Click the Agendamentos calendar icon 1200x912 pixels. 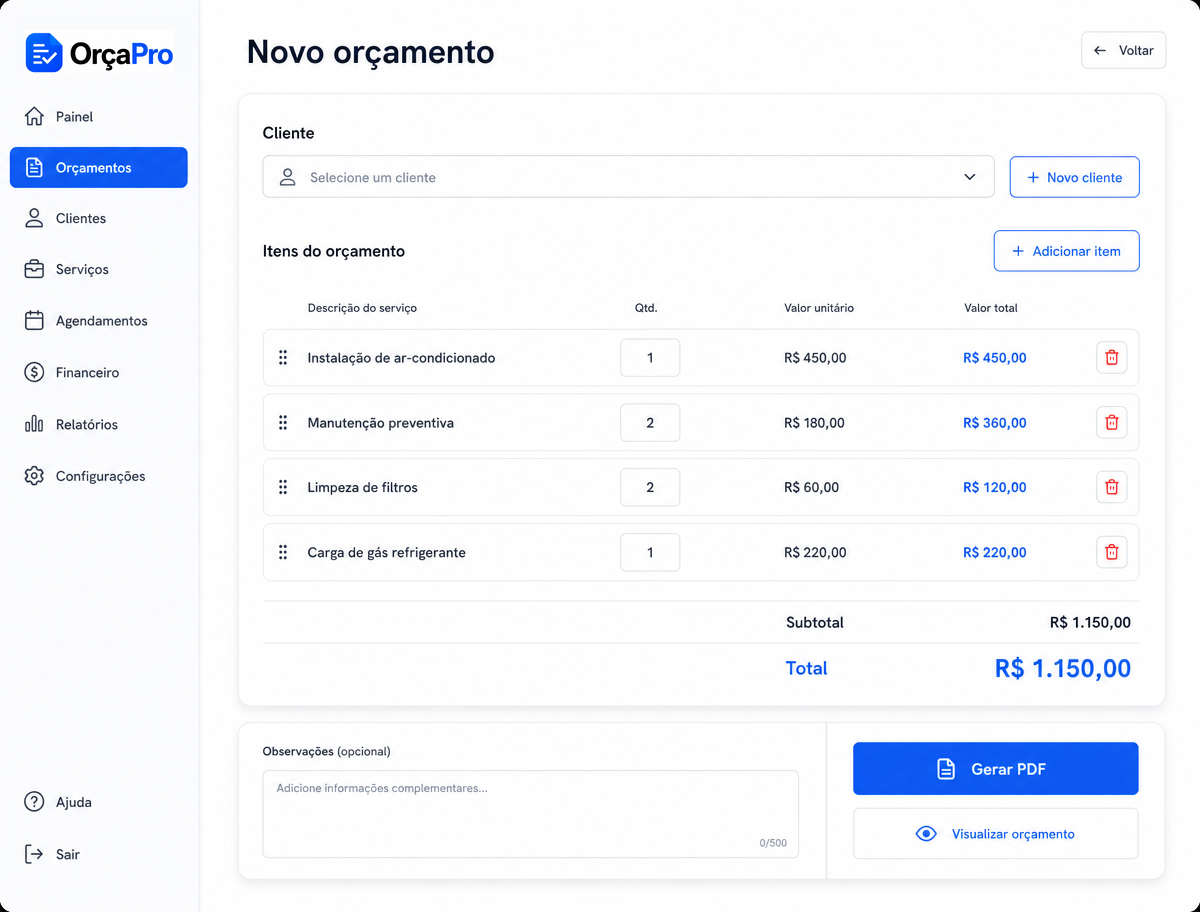pos(34,321)
